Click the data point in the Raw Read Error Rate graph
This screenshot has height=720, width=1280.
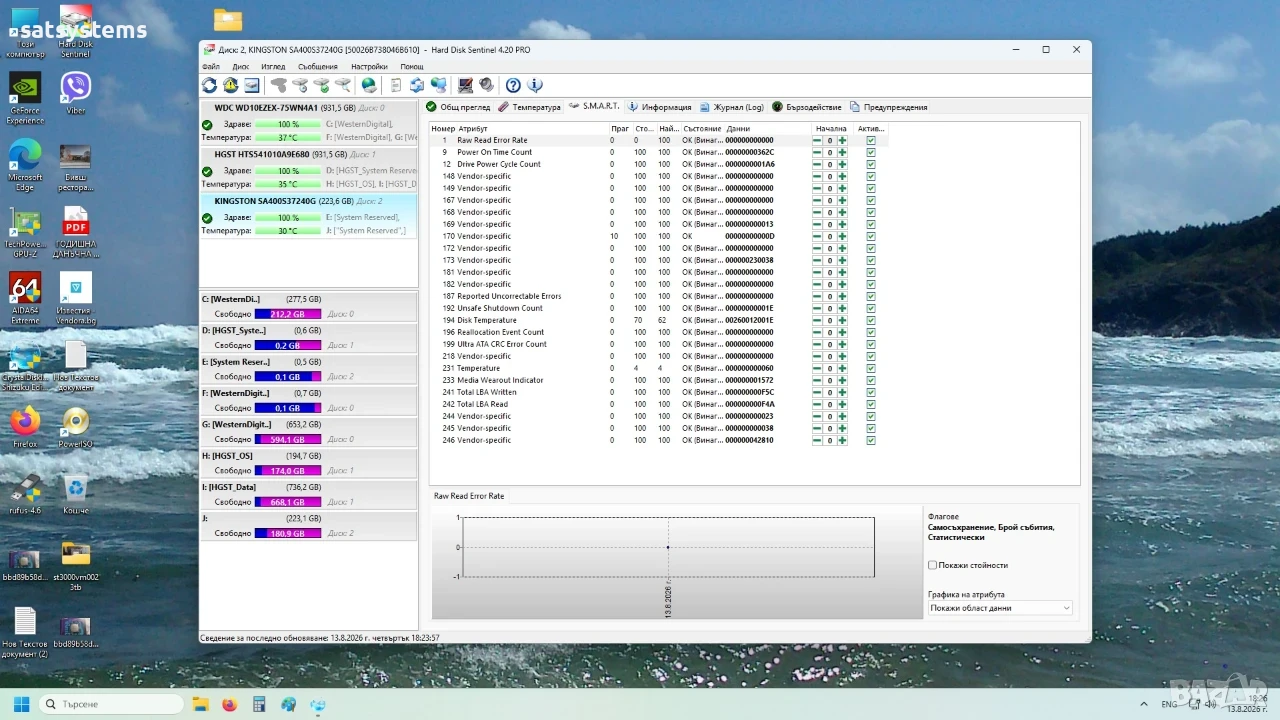(x=668, y=547)
